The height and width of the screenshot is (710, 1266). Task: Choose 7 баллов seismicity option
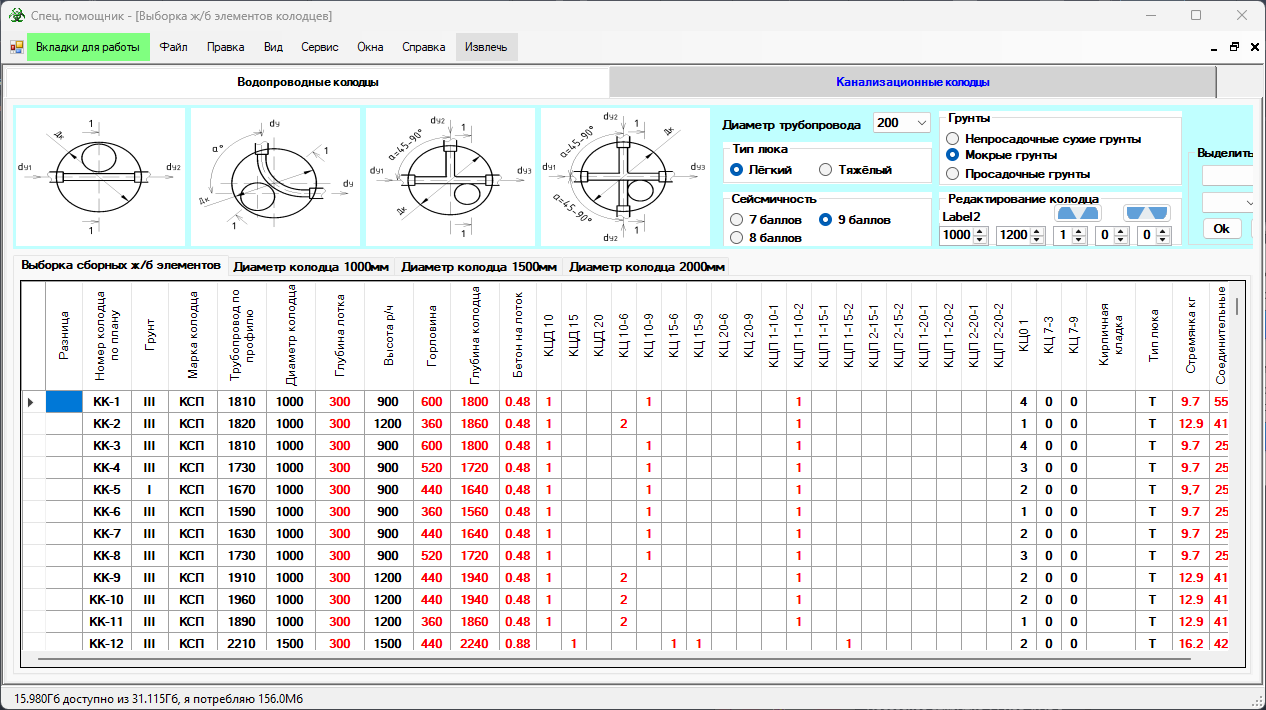click(738, 220)
